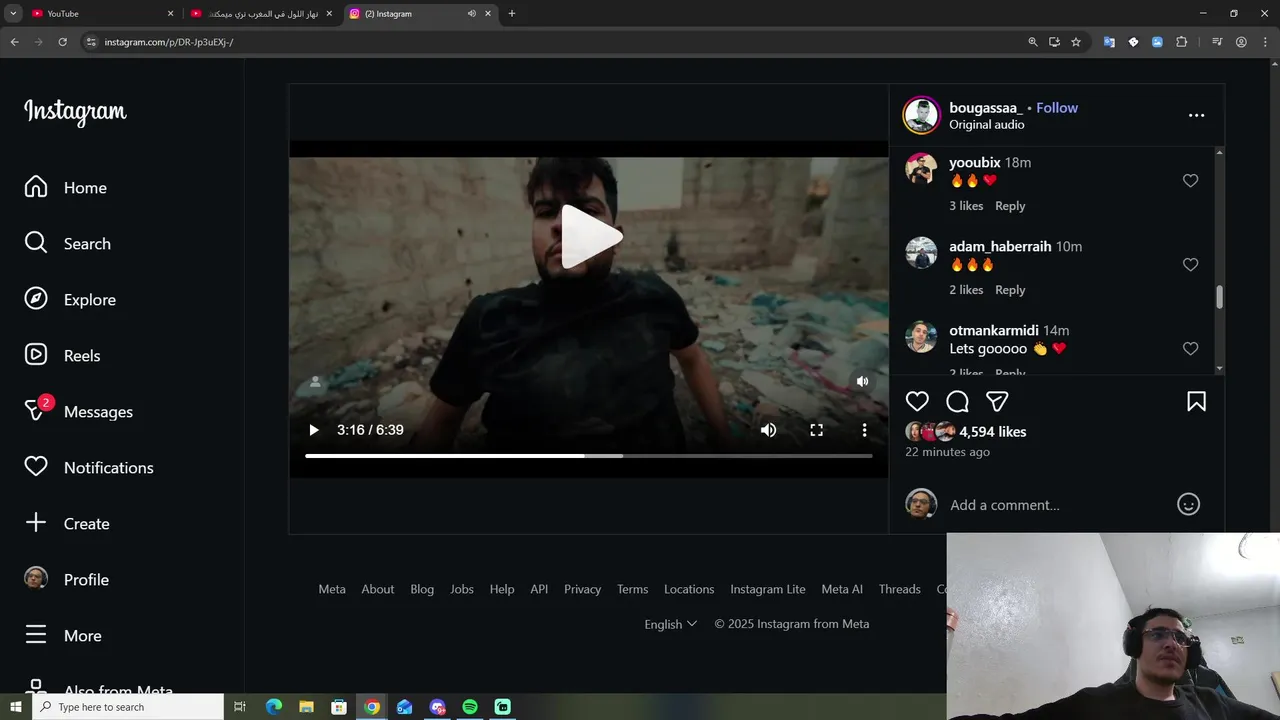Image resolution: width=1280 pixels, height=720 pixels.
Task: Open a new browser tab
Action: point(512,14)
